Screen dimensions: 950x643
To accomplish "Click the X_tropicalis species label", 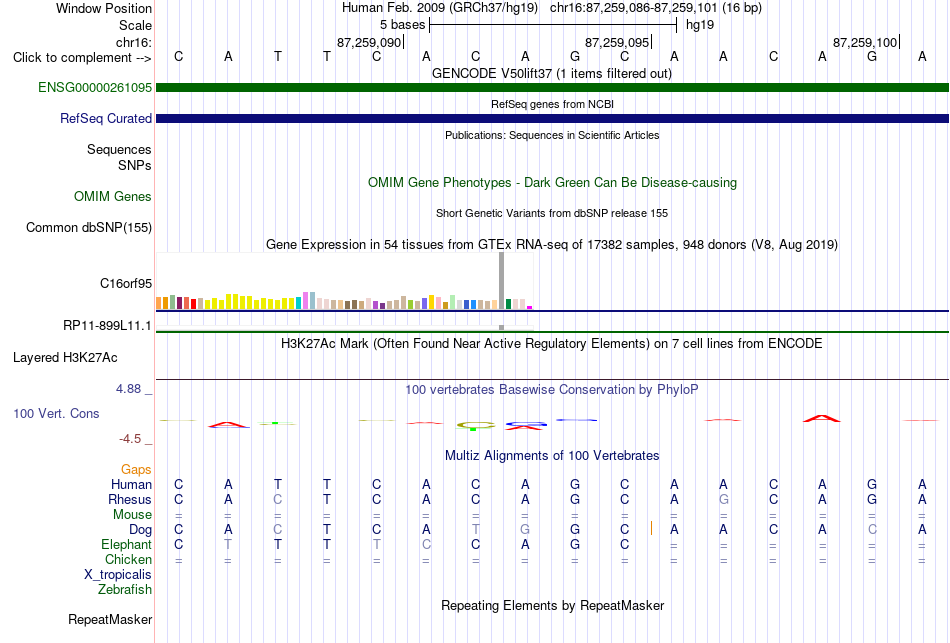I will [118, 575].
